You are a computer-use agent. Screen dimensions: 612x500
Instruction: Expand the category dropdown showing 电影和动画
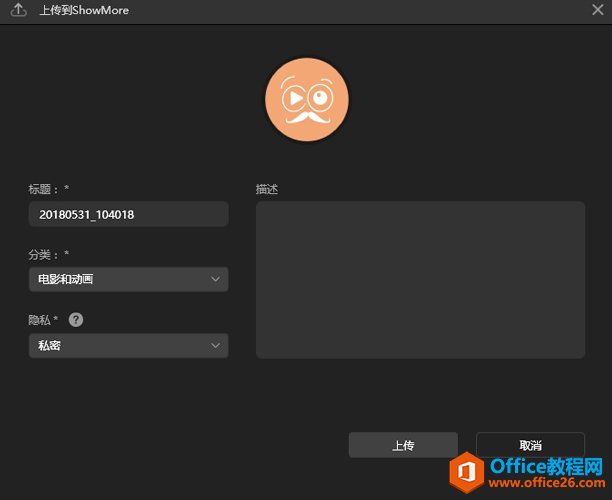click(129, 279)
